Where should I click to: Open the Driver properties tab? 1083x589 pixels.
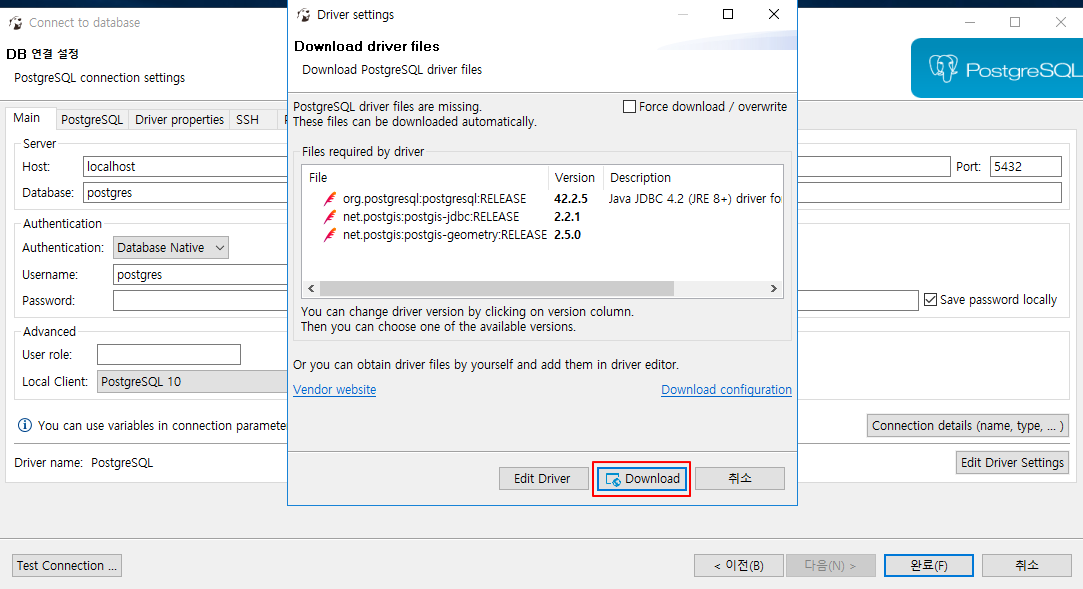tap(180, 119)
